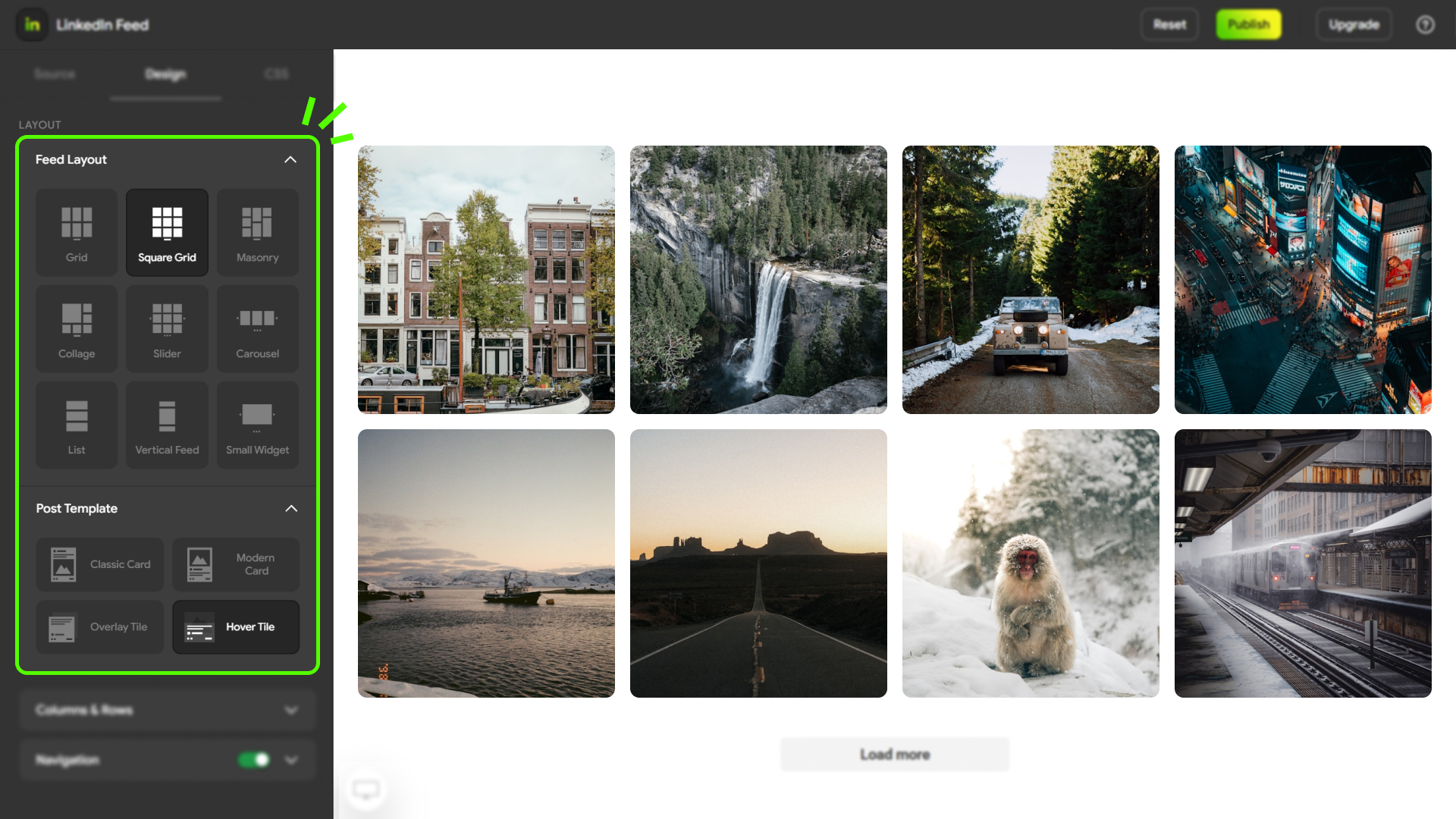Open the waterfall photo thumbnail
1456x819 pixels.
pyautogui.click(x=758, y=279)
